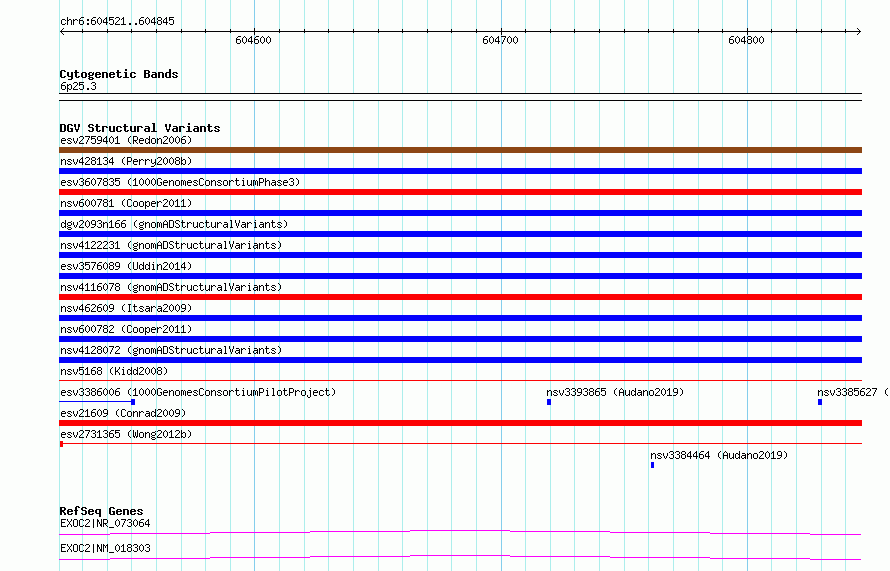Select the partially visible nsv3385627 label
Image resolution: width=890 pixels, height=571 pixels.
pyautogui.click(x=853, y=392)
